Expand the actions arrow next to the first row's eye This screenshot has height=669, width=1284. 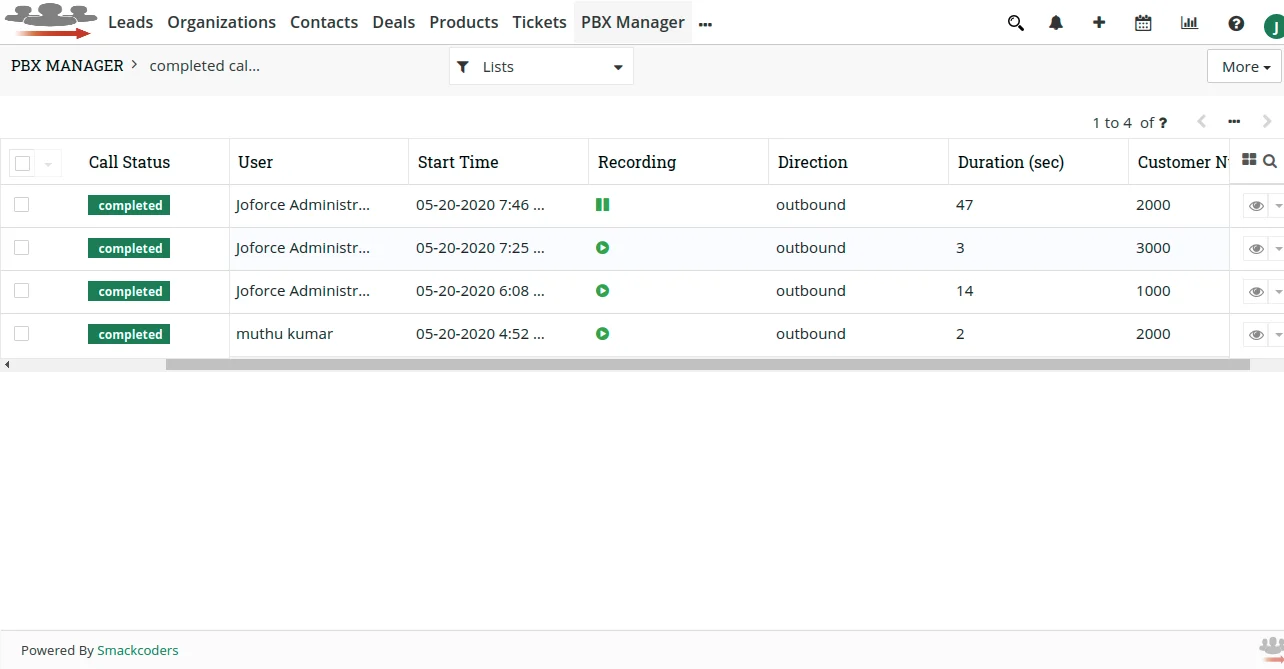tap(1277, 205)
